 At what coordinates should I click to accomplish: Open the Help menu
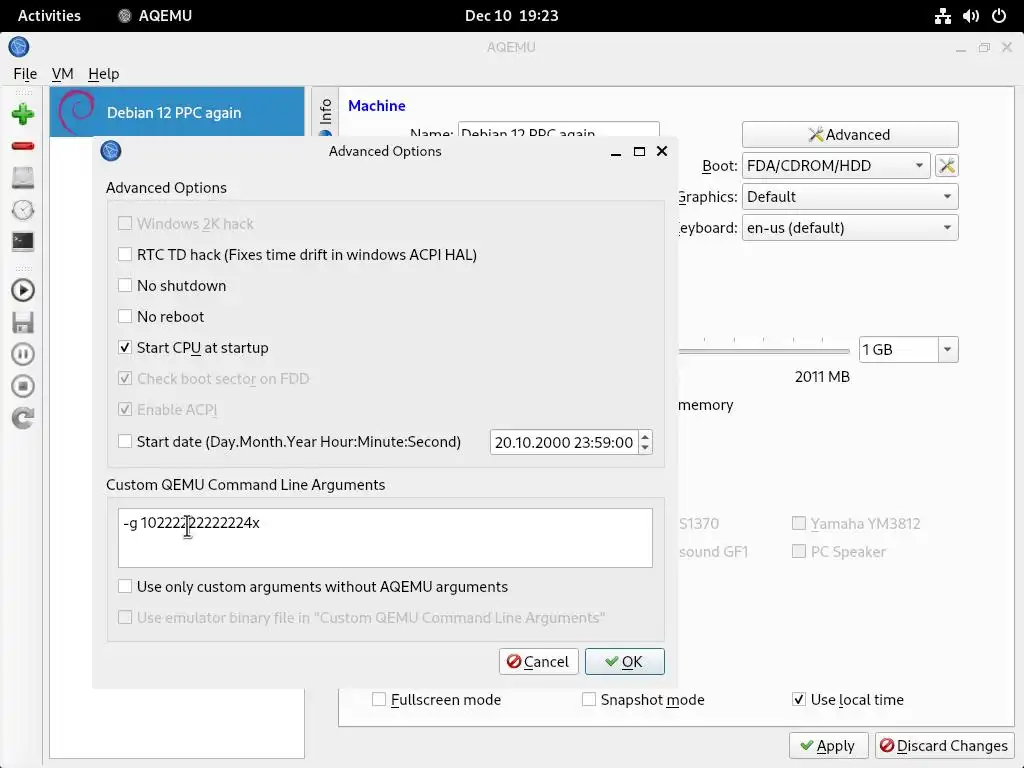point(104,74)
